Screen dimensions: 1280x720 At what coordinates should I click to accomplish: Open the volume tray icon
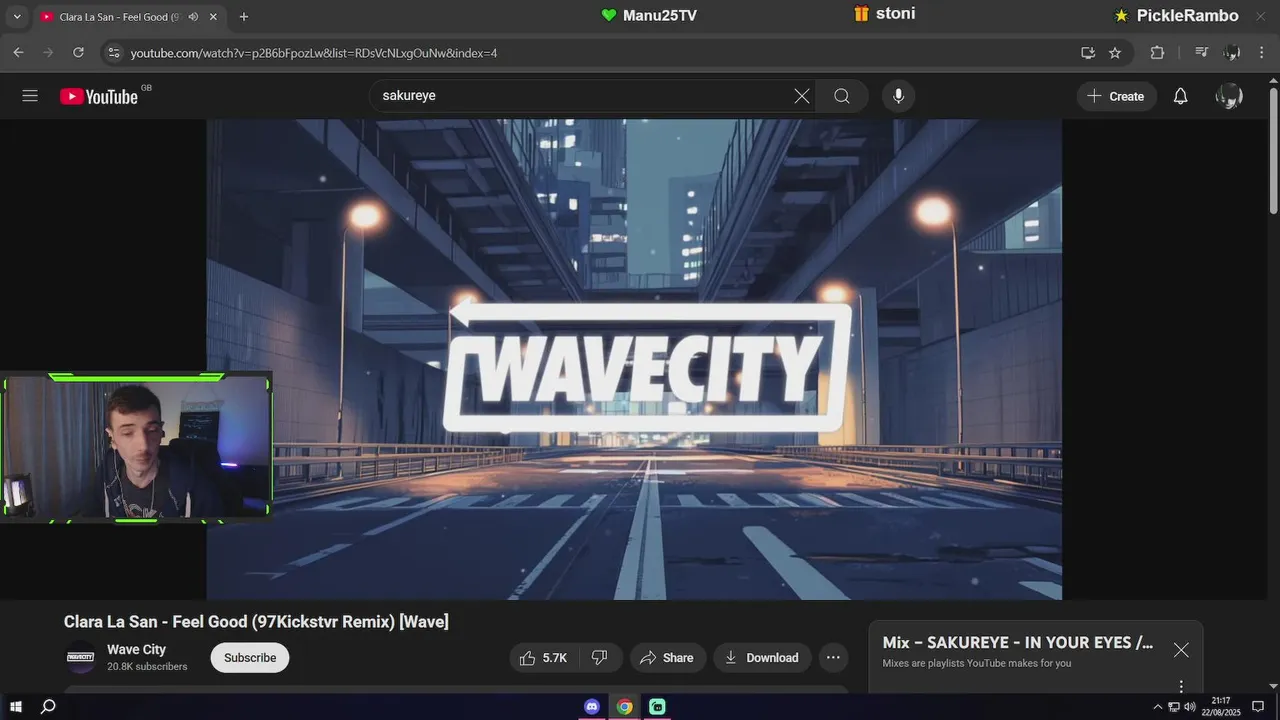(1189, 707)
